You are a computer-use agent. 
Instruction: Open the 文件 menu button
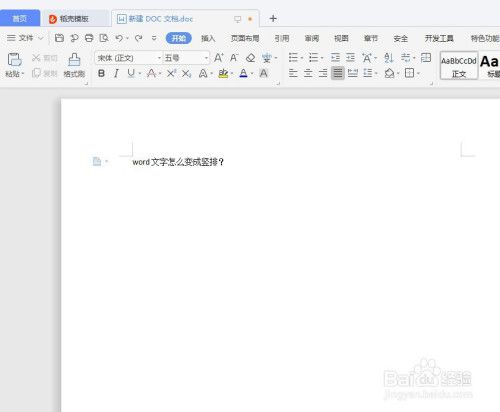coord(25,38)
